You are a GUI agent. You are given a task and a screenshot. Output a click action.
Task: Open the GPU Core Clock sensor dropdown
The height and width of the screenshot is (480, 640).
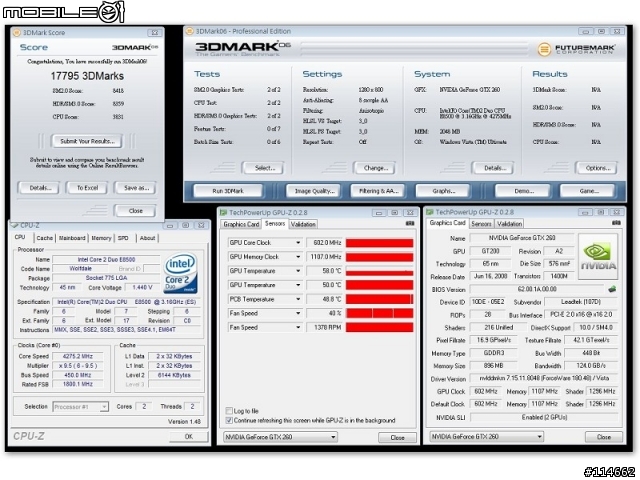(x=298, y=242)
